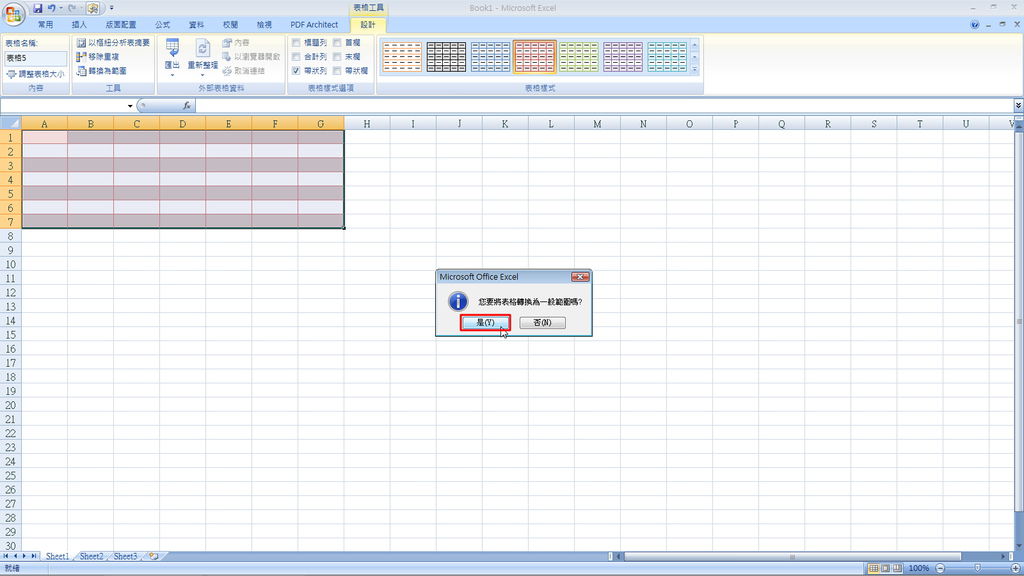
Task: Click inside the formula bar input
Action: [604, 106]
